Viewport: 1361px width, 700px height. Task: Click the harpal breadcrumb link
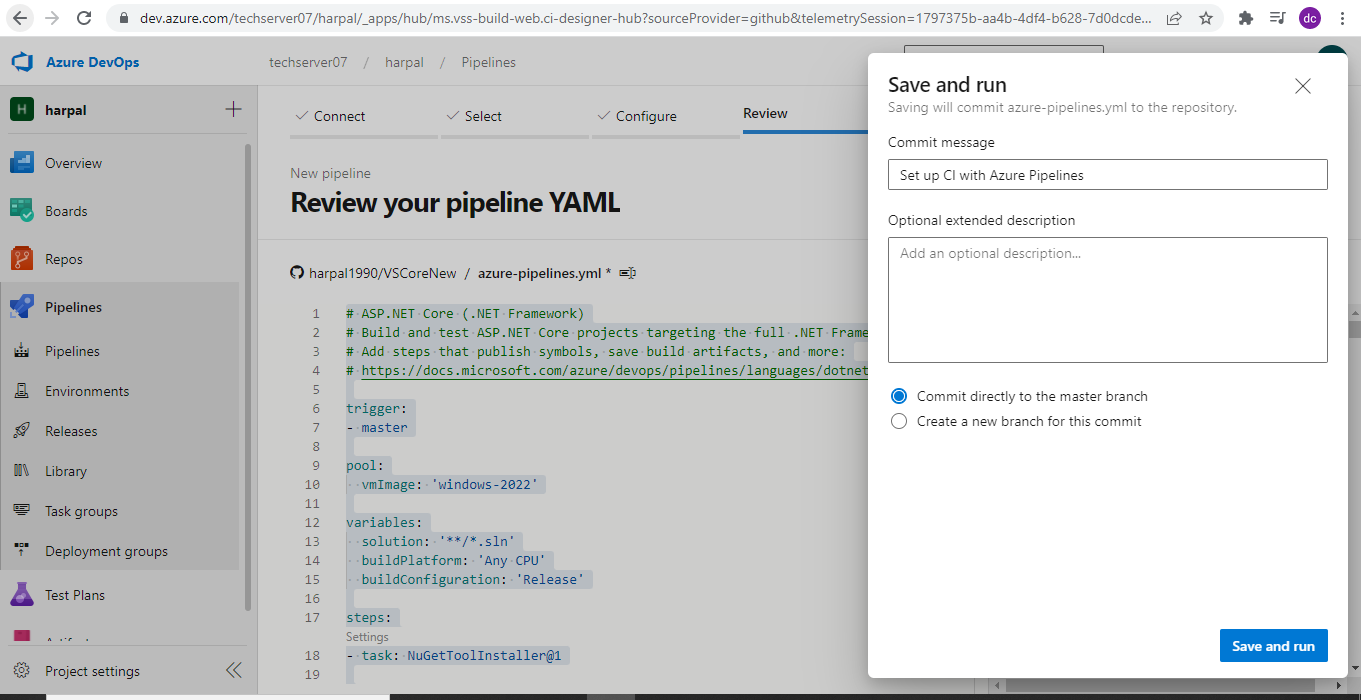(405, 62)
